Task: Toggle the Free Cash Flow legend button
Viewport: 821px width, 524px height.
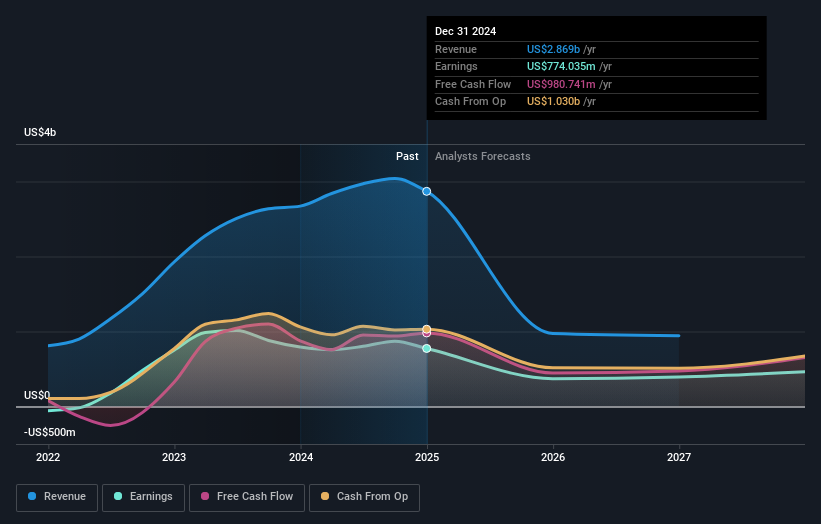Action: coord(247,497)
